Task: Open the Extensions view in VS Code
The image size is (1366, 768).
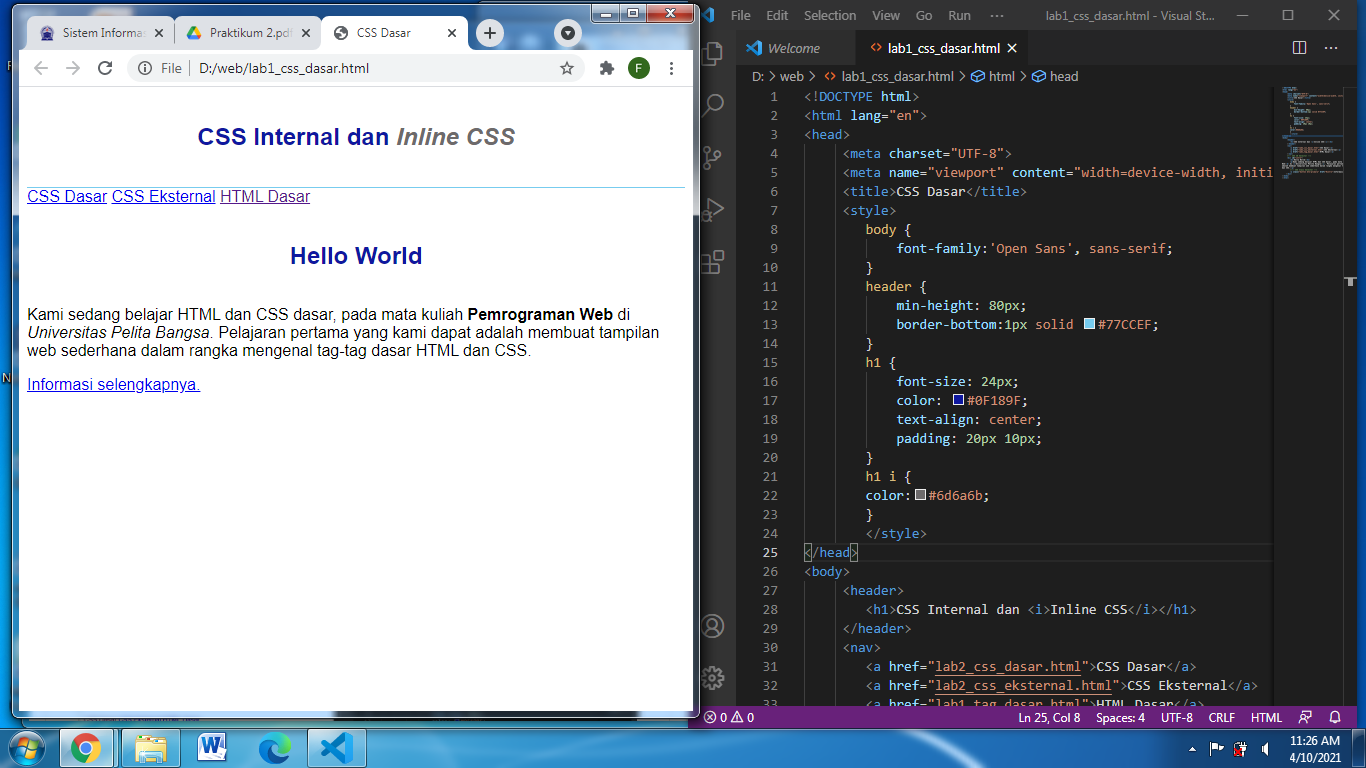Action: click(711, 264)
